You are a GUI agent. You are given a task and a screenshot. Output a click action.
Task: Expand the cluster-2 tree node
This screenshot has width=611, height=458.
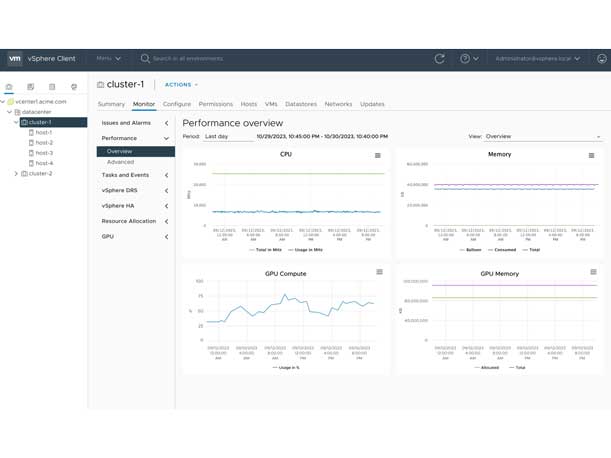16,174
